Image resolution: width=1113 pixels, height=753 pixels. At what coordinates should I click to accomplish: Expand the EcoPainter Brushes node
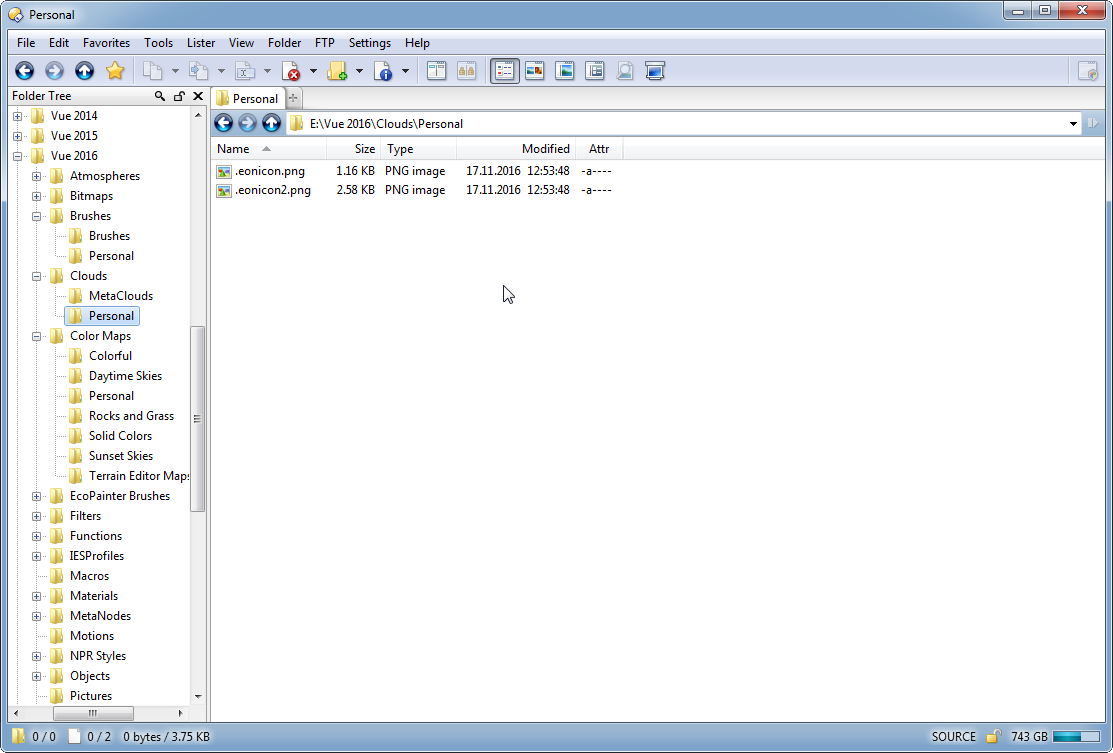pos(36,496)
